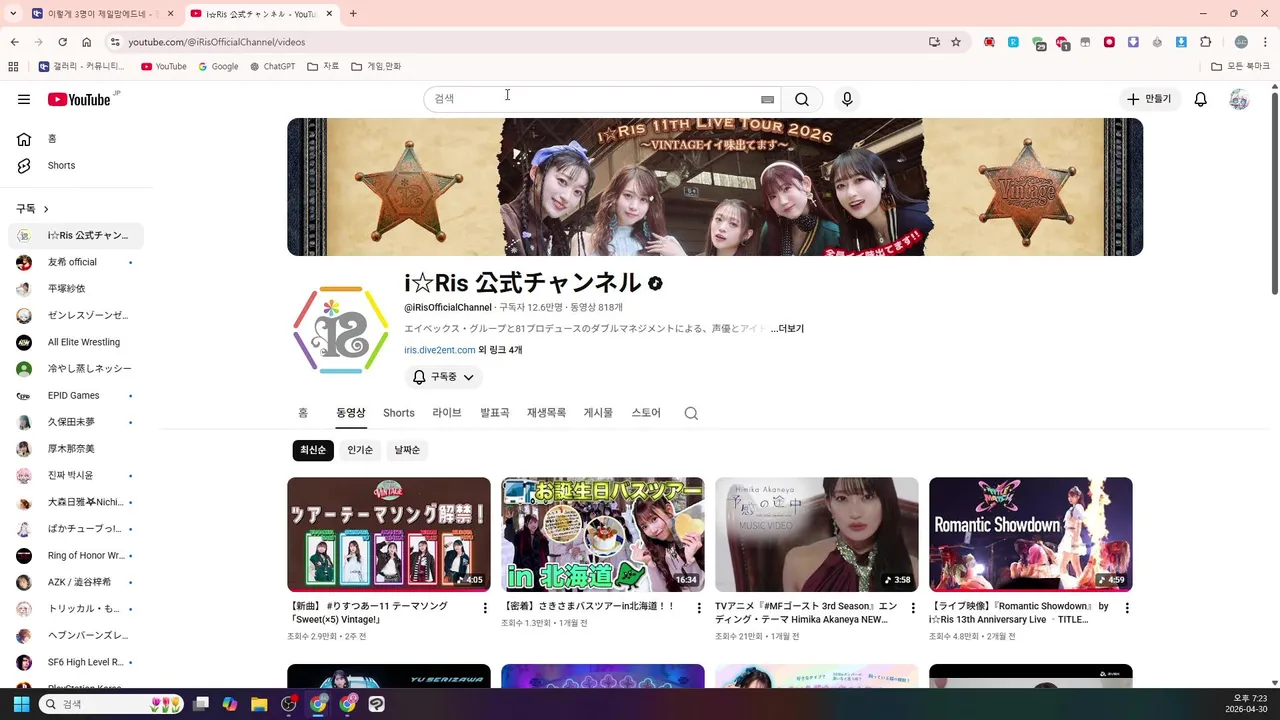
Task: Open OBS Studio from the taskbar
Action: [x=289, y=704]
